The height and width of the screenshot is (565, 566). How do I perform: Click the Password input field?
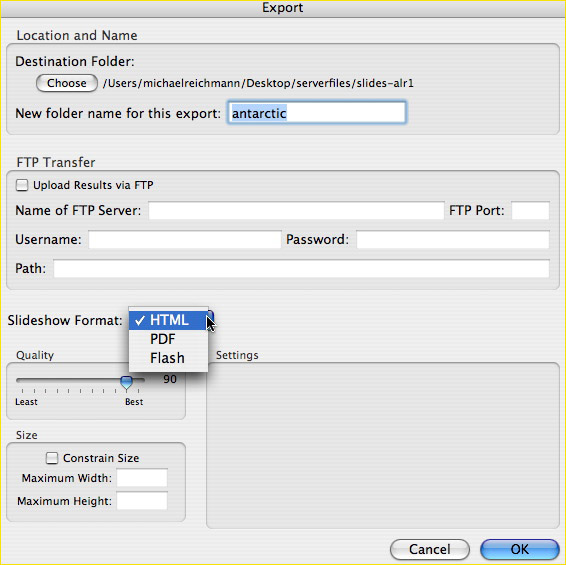tap(453, 239)
